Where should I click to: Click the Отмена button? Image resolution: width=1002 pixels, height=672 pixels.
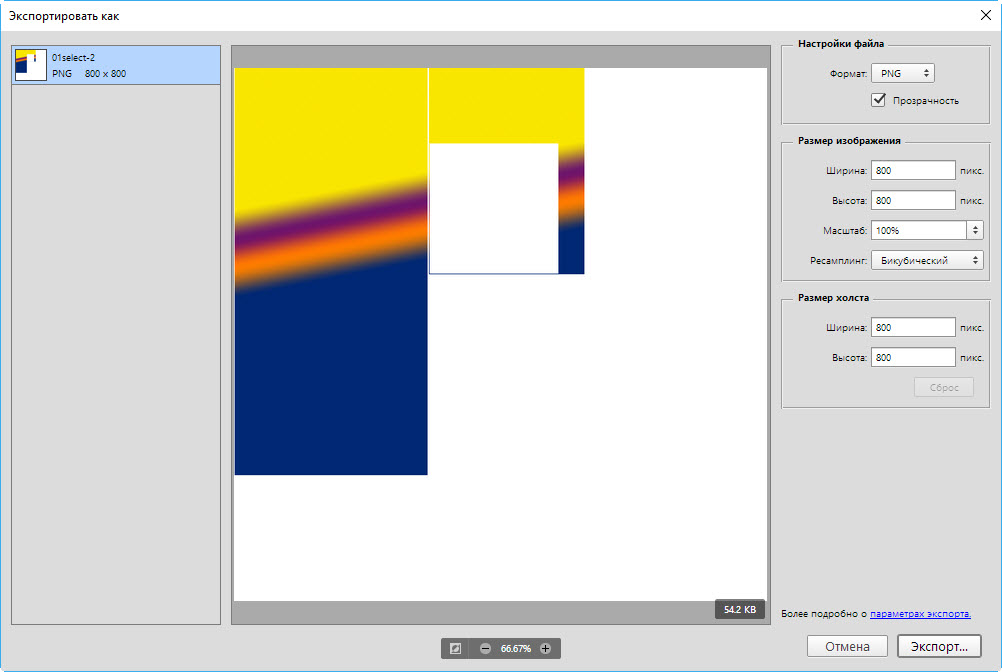point(847,647)
